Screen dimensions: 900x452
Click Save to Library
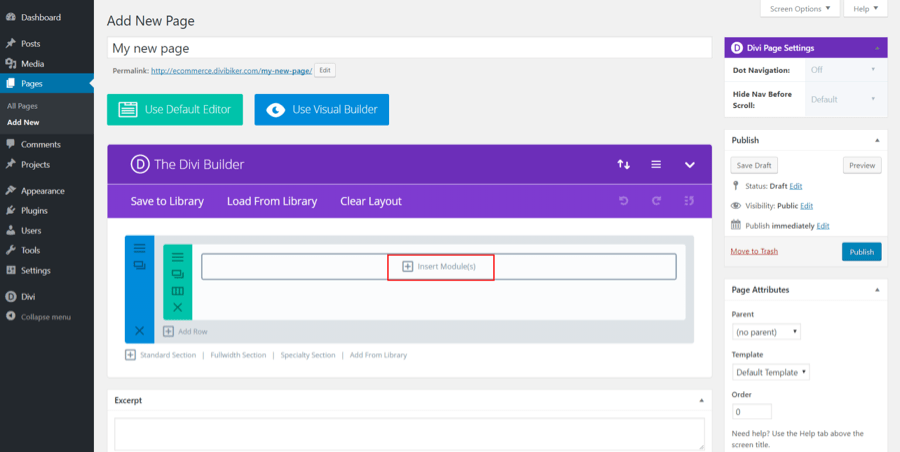[167, 202]
